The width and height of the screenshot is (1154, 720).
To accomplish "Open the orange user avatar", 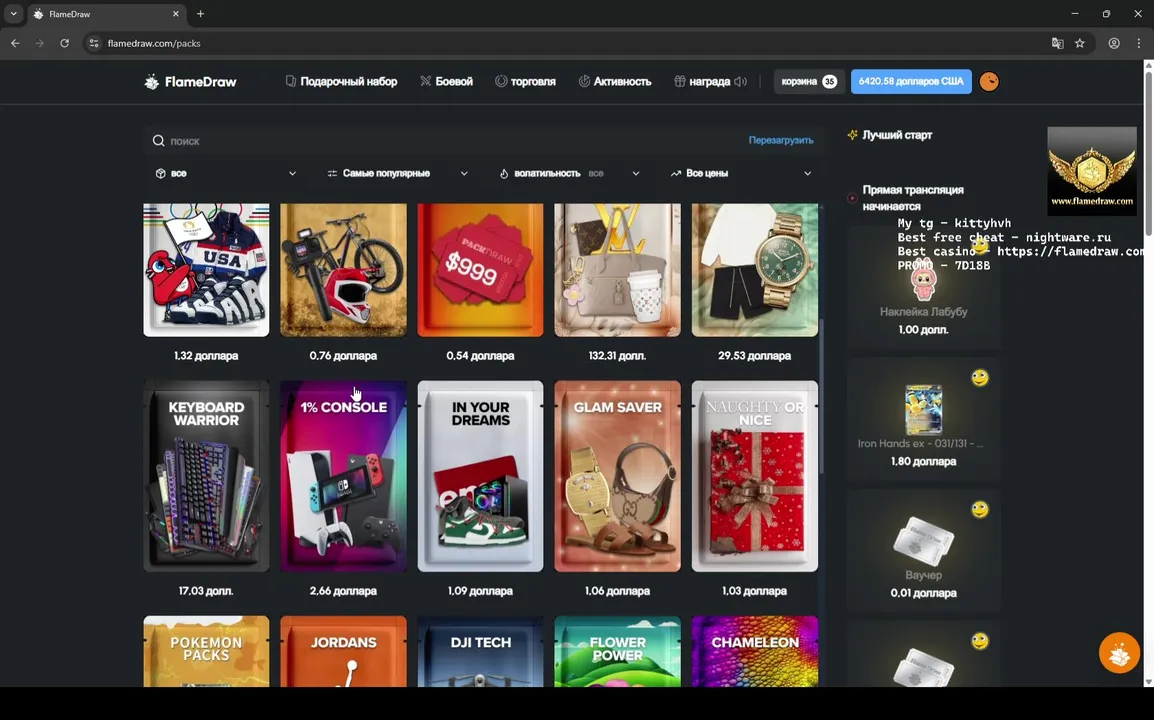I will (989, 82).
